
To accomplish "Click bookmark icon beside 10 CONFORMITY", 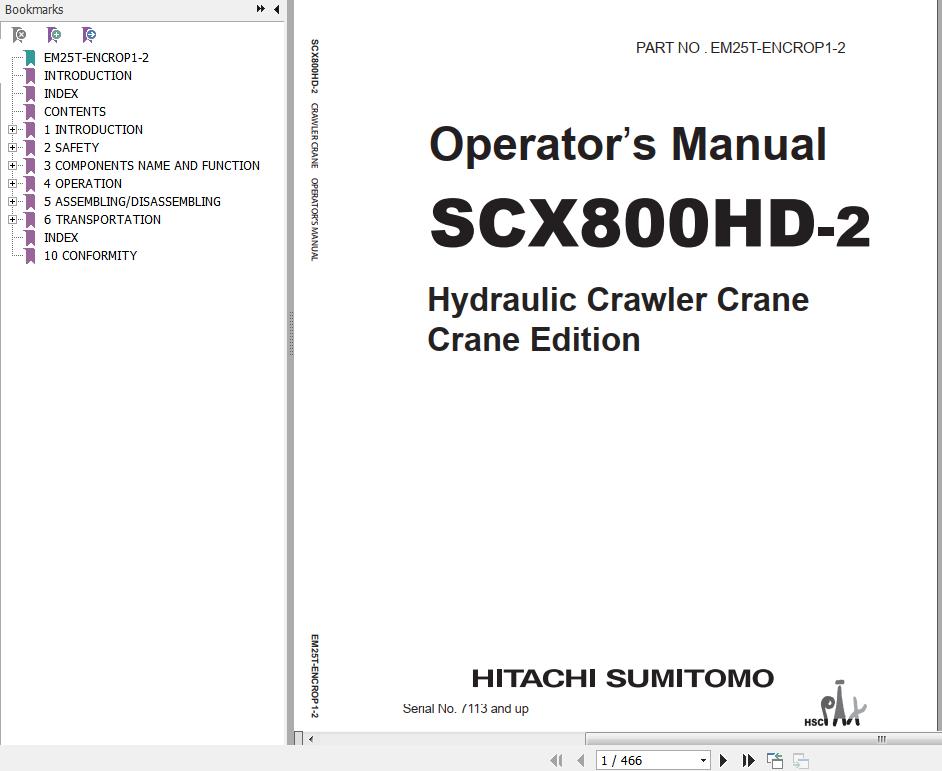I will click(30, 256).
